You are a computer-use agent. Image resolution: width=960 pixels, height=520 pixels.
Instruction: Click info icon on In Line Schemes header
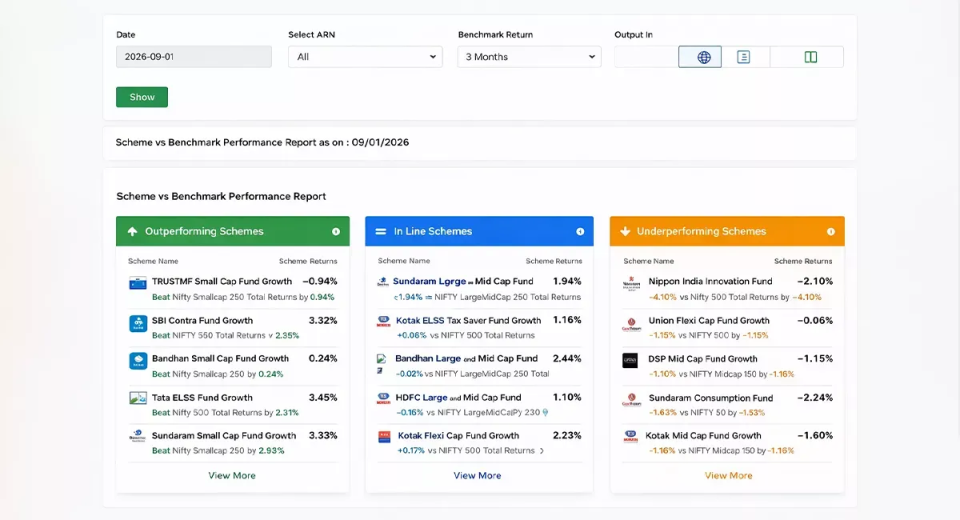[580, 232]
